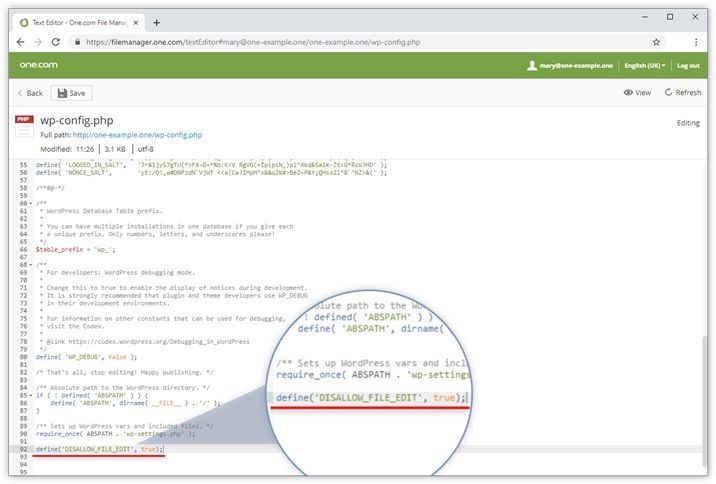Click the one.com logo
This screenshot has width=716, height=484.
click(x=38, y=65)
